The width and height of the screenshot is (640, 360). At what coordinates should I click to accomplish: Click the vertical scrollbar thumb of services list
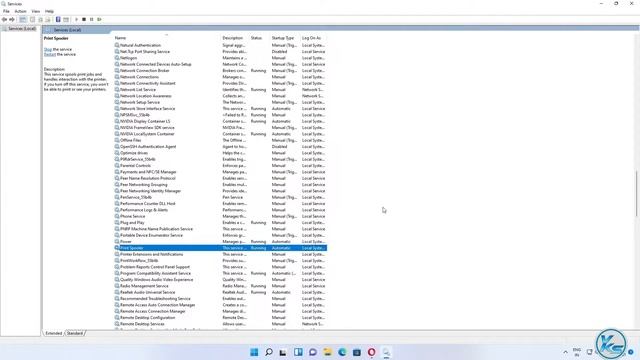click(x=636, y=193)
